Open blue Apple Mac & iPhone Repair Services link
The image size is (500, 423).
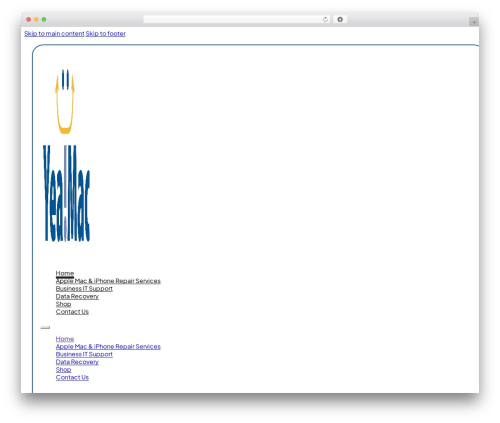tap(108, 347)
